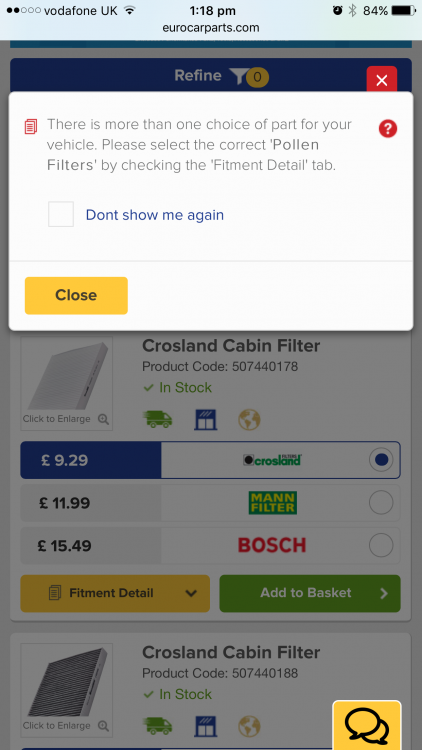The image size is (422, 750).
Task: Select the Crosland £9.29 radio button
Action: click(x=381, y=460)
